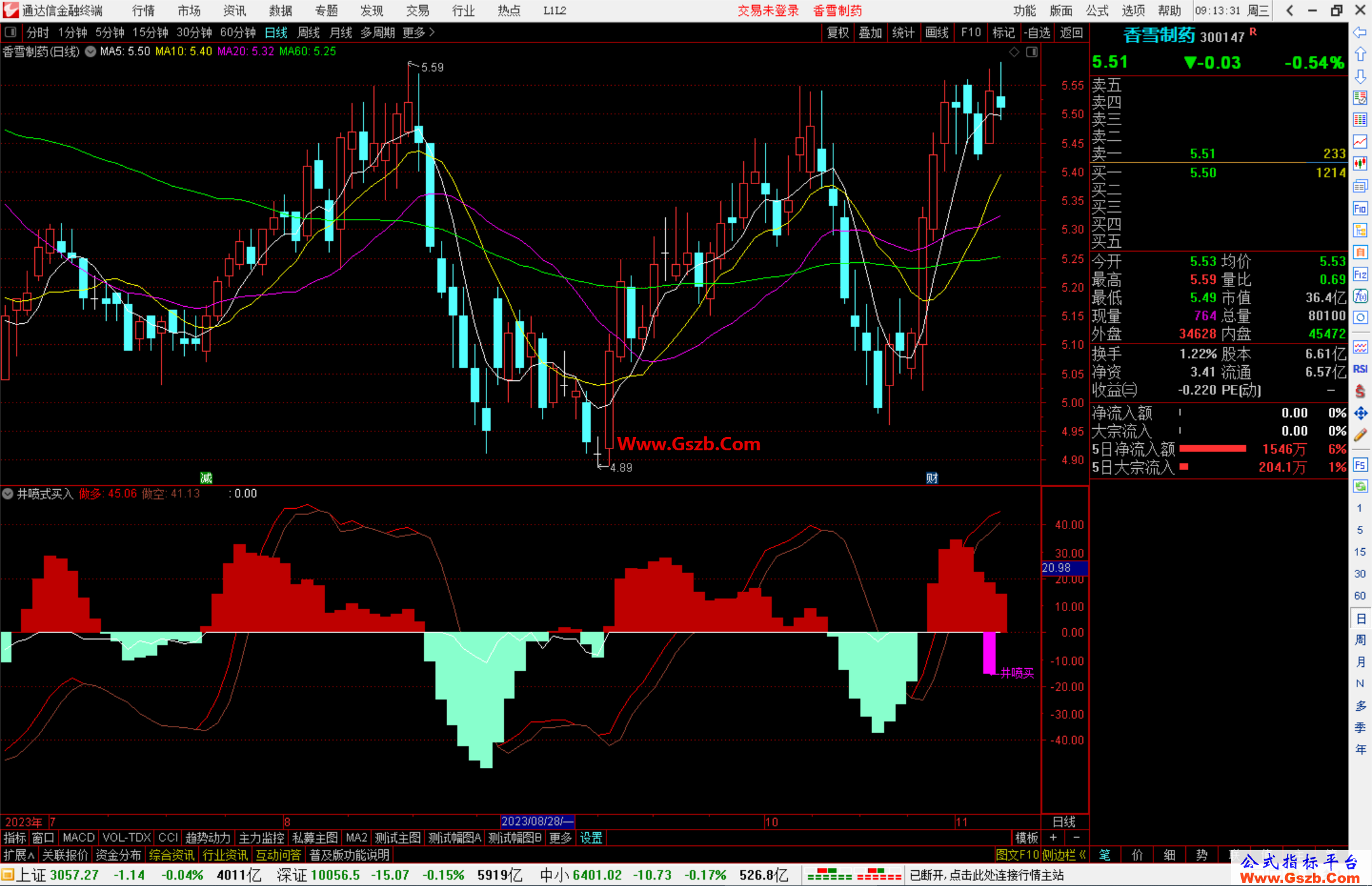Expand the 更多 periods list
The image size is (1372, 886).
pos(419,32)
